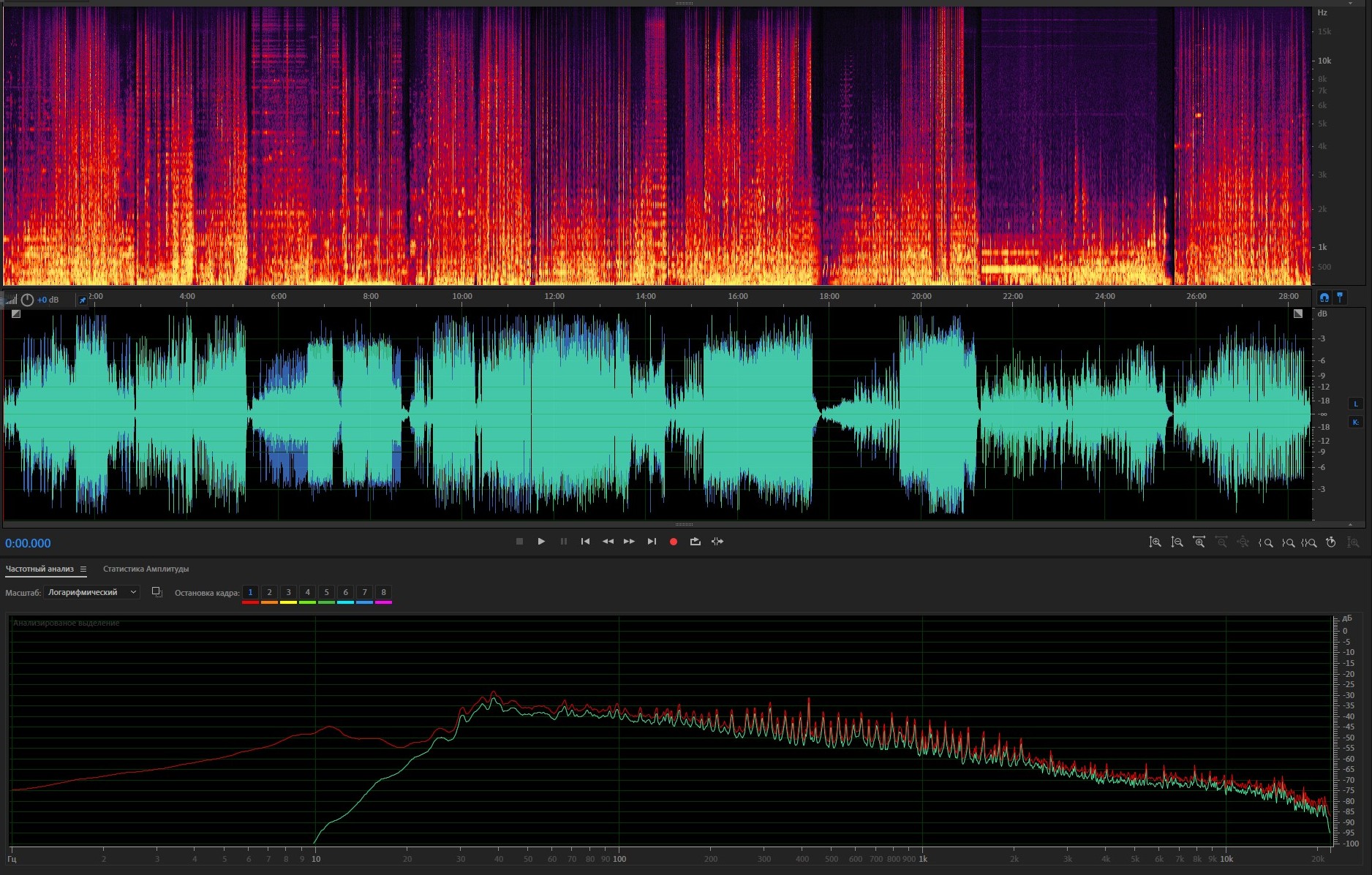Toggle snapping magnet icon

coord(1324,298)
